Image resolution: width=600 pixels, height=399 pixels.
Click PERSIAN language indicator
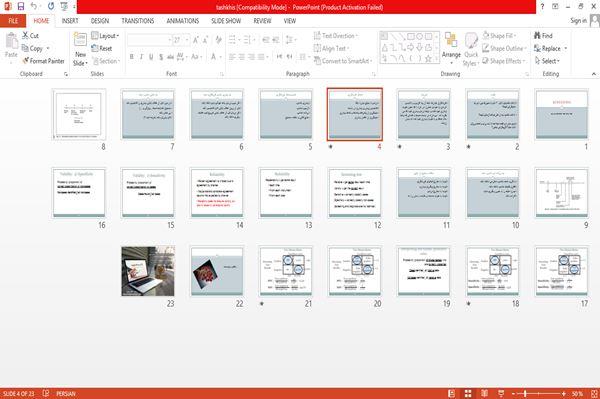pyautogui.click(x=66, y=393)
